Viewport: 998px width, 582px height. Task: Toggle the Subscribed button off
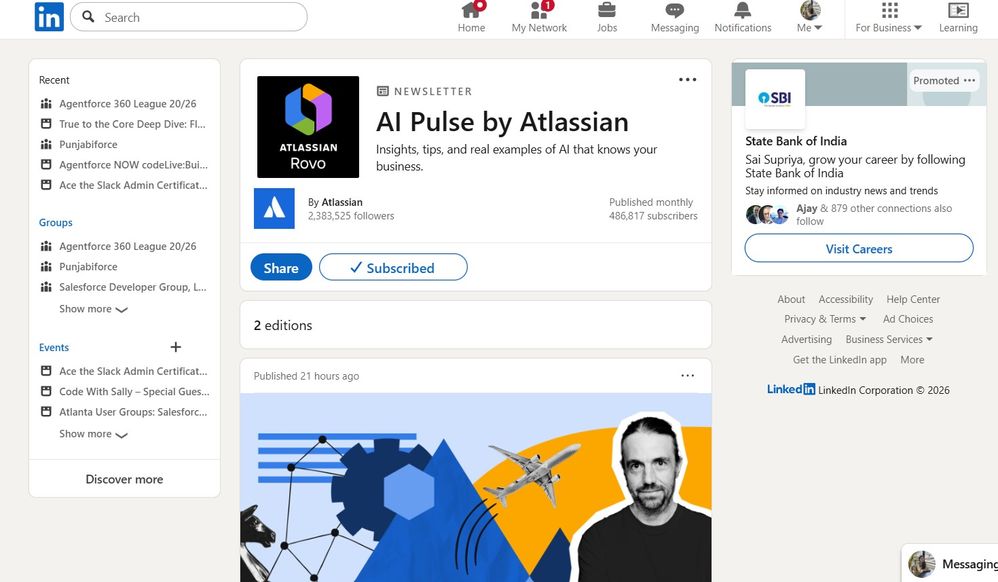(393, 267)
